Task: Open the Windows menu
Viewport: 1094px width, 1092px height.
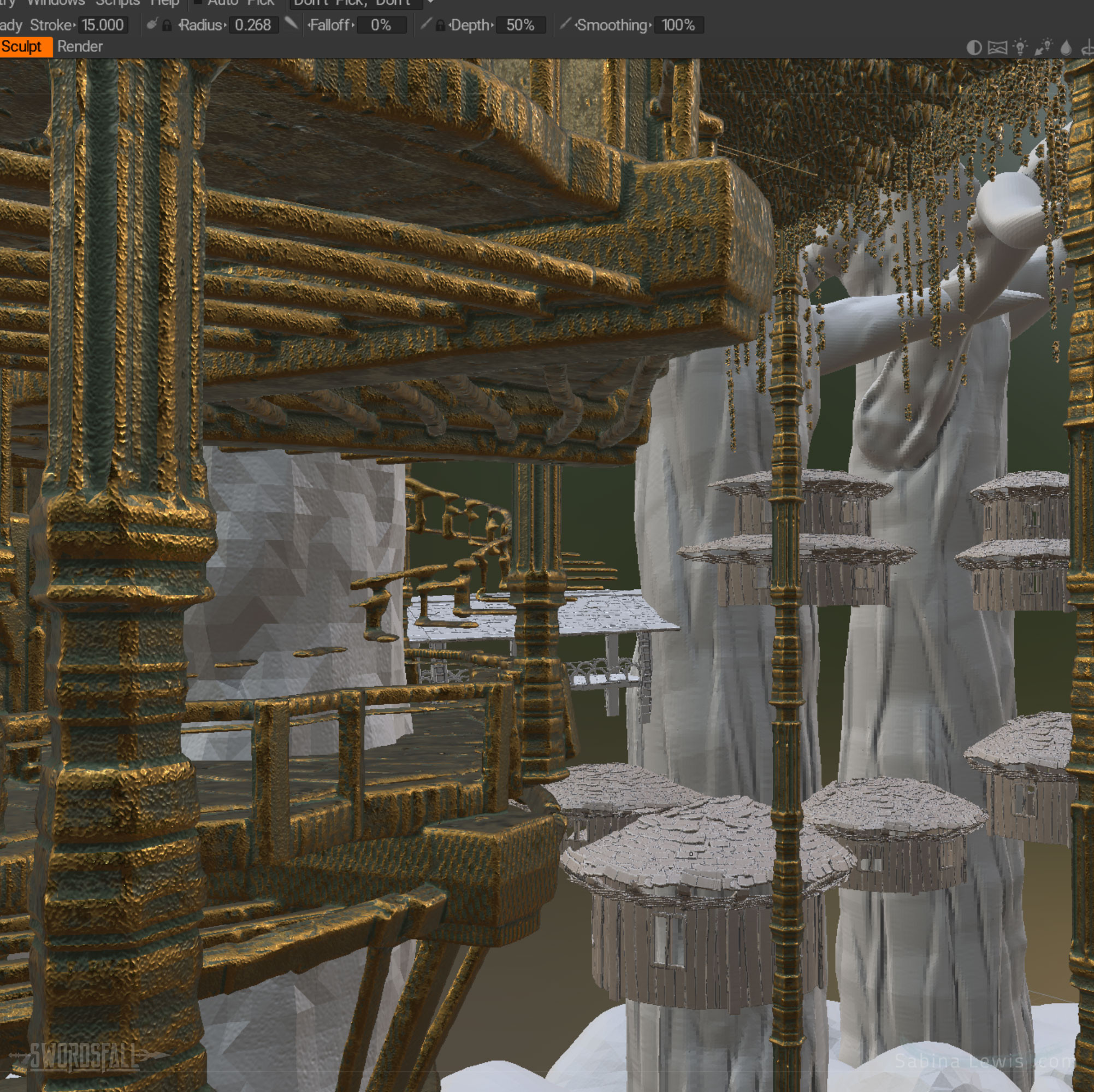Action: (56, 3)
